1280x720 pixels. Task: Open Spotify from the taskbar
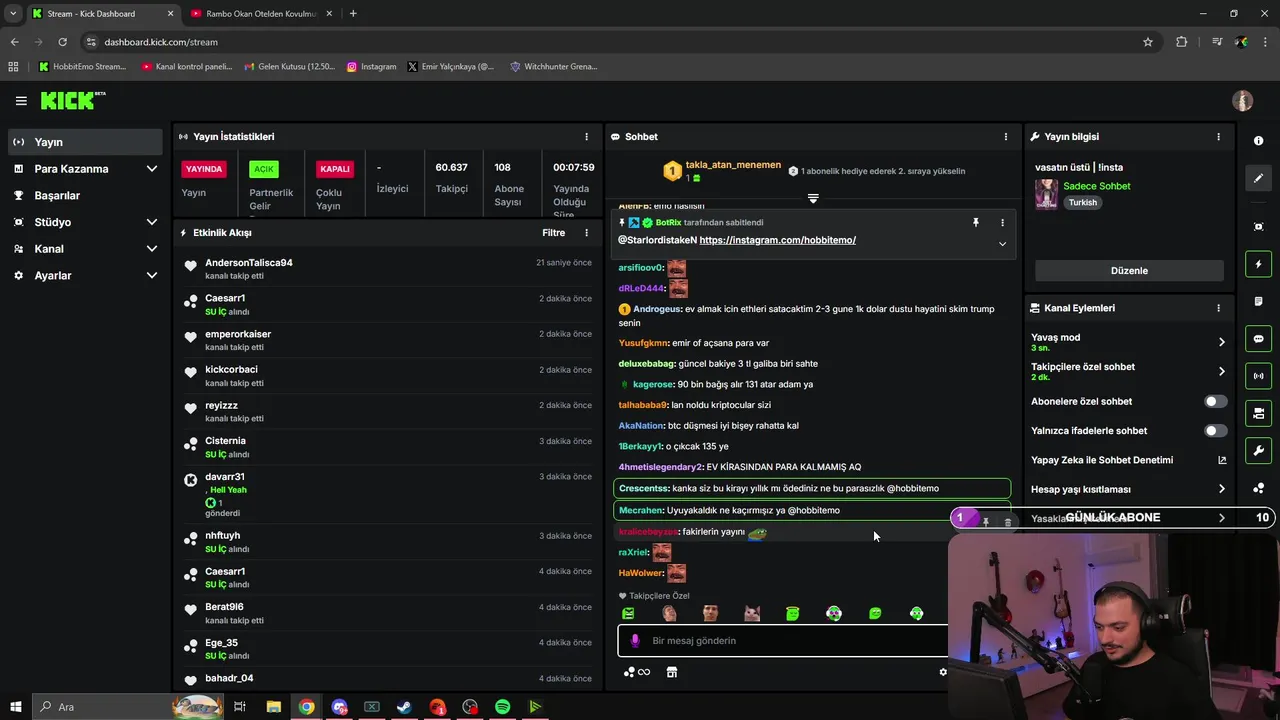click(503, 707)
